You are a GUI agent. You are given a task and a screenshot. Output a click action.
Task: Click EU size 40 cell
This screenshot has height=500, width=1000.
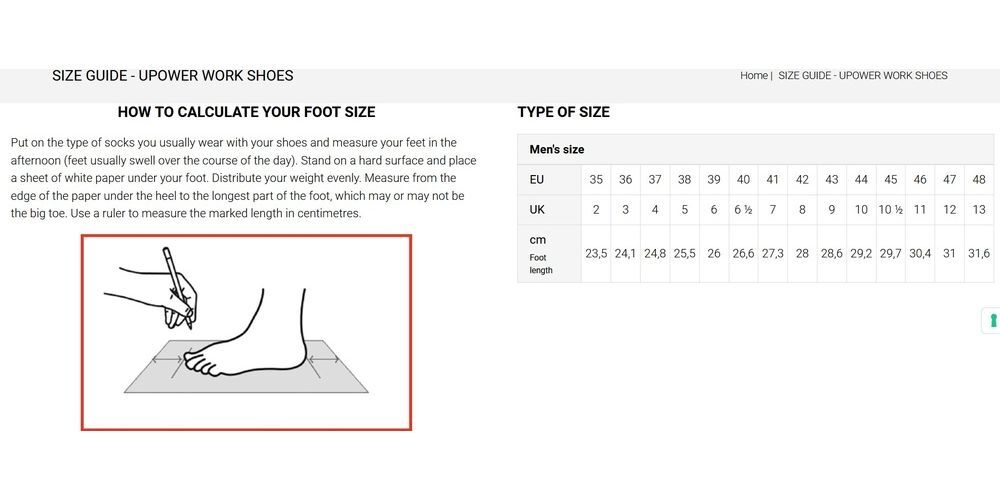(x=743, y=180)
